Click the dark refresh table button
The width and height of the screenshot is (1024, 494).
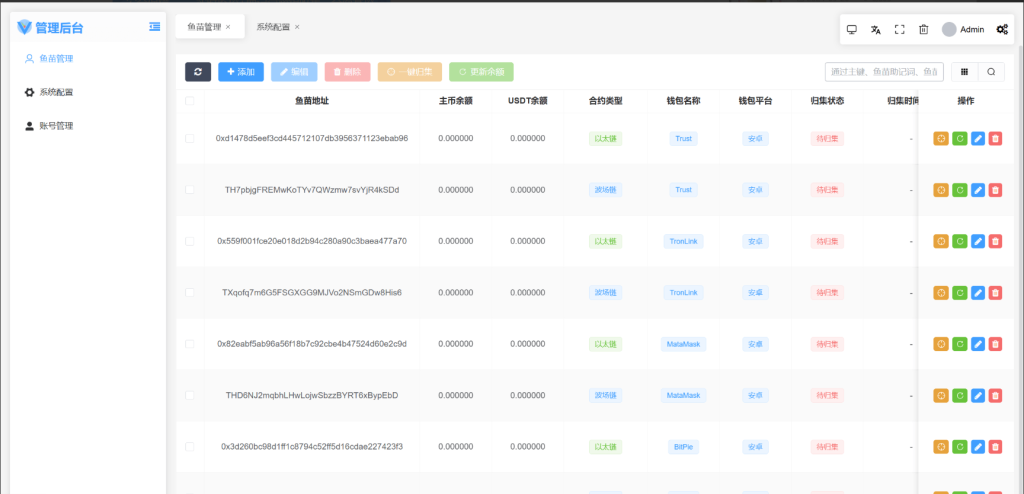click(198, 72)
